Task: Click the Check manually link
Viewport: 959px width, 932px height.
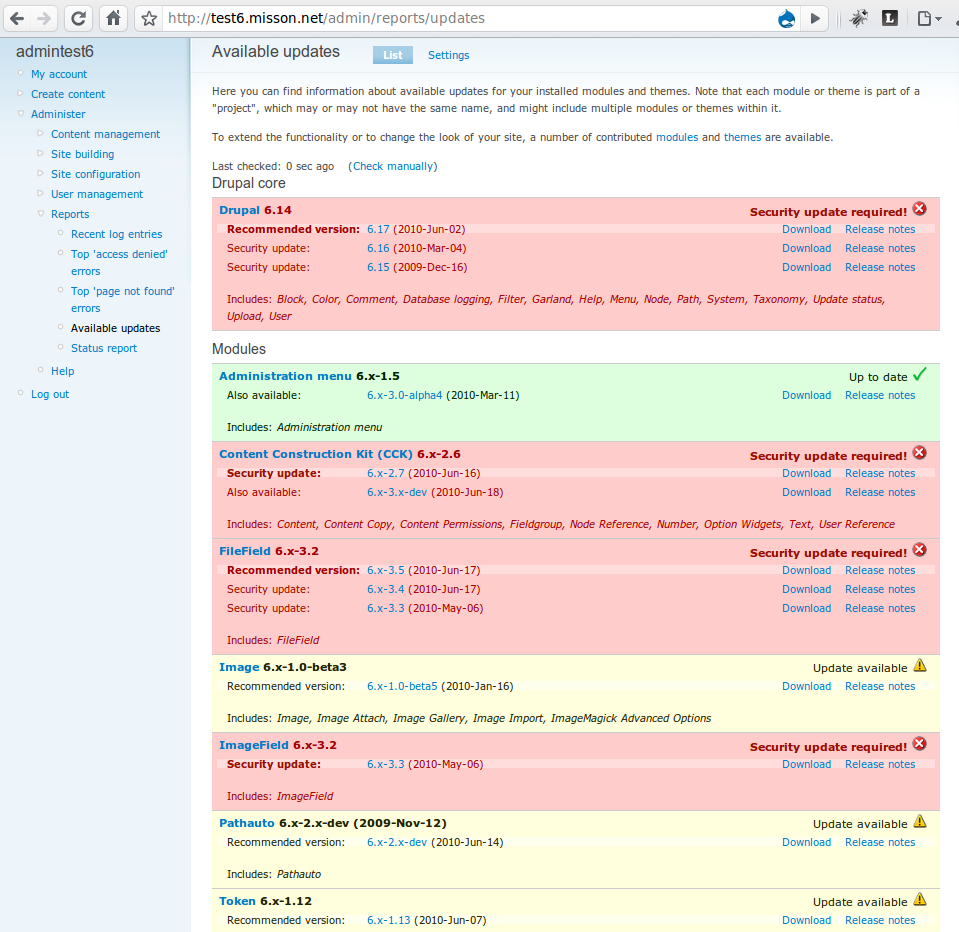Action: pyautogui.click(x=393, y=166)
